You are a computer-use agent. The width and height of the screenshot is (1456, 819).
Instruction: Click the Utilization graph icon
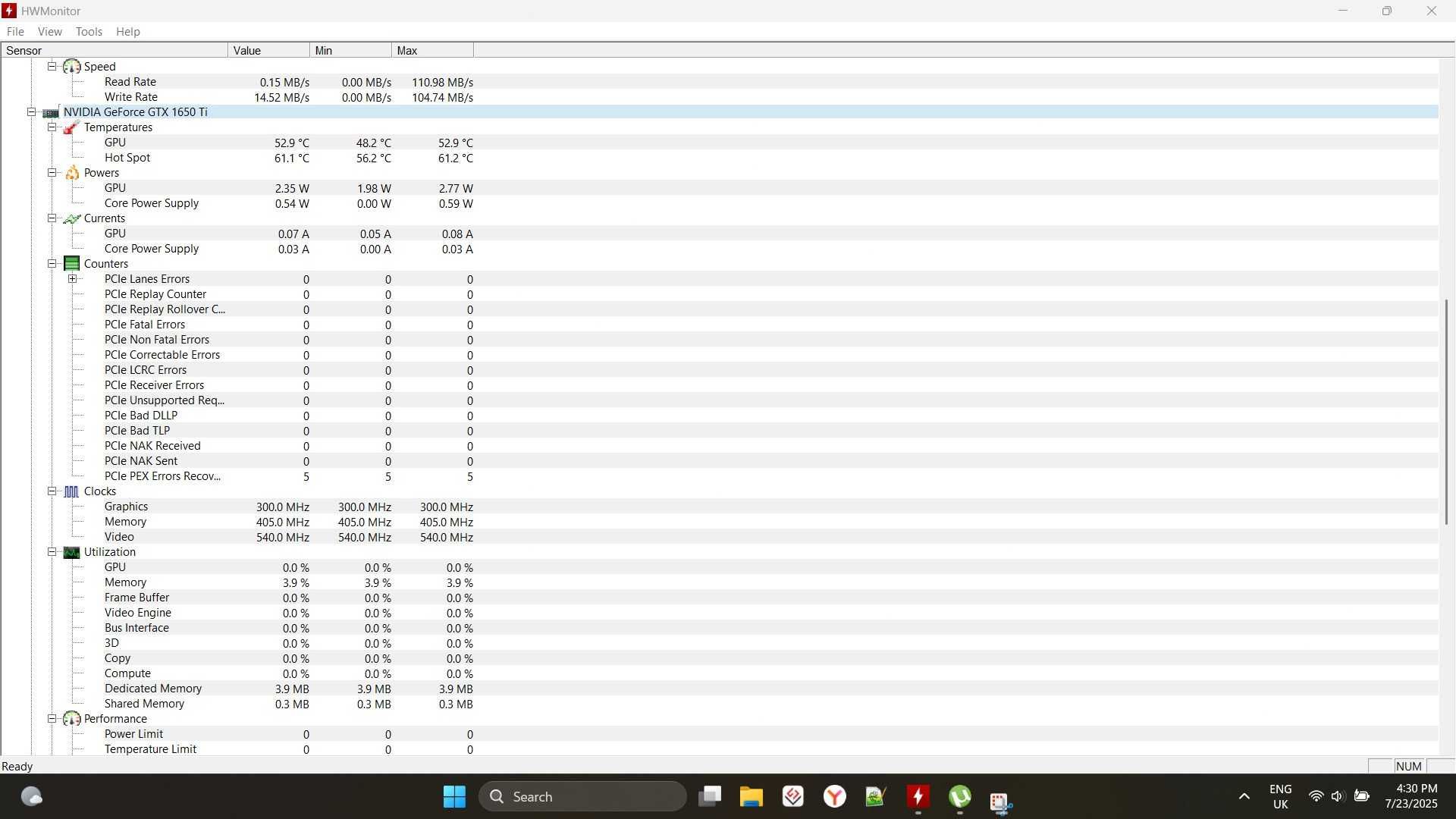pos(71,552)
